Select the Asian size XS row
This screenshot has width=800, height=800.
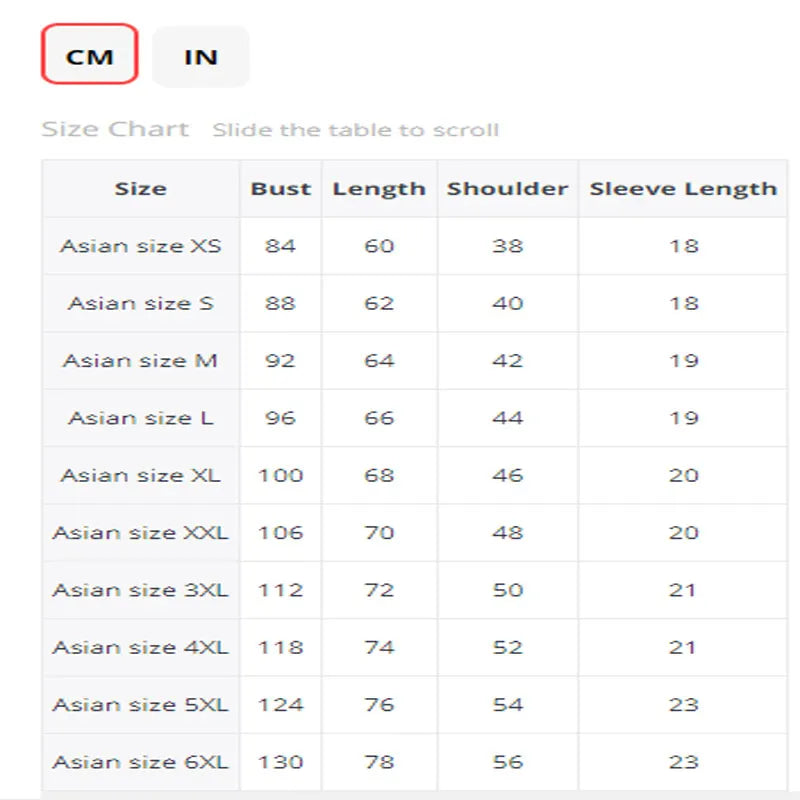[x=140, y=246]
